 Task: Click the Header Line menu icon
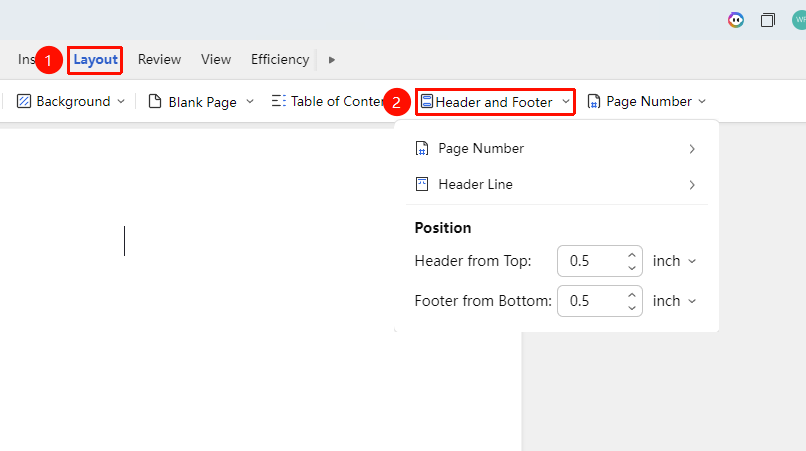tap(422, 184)
